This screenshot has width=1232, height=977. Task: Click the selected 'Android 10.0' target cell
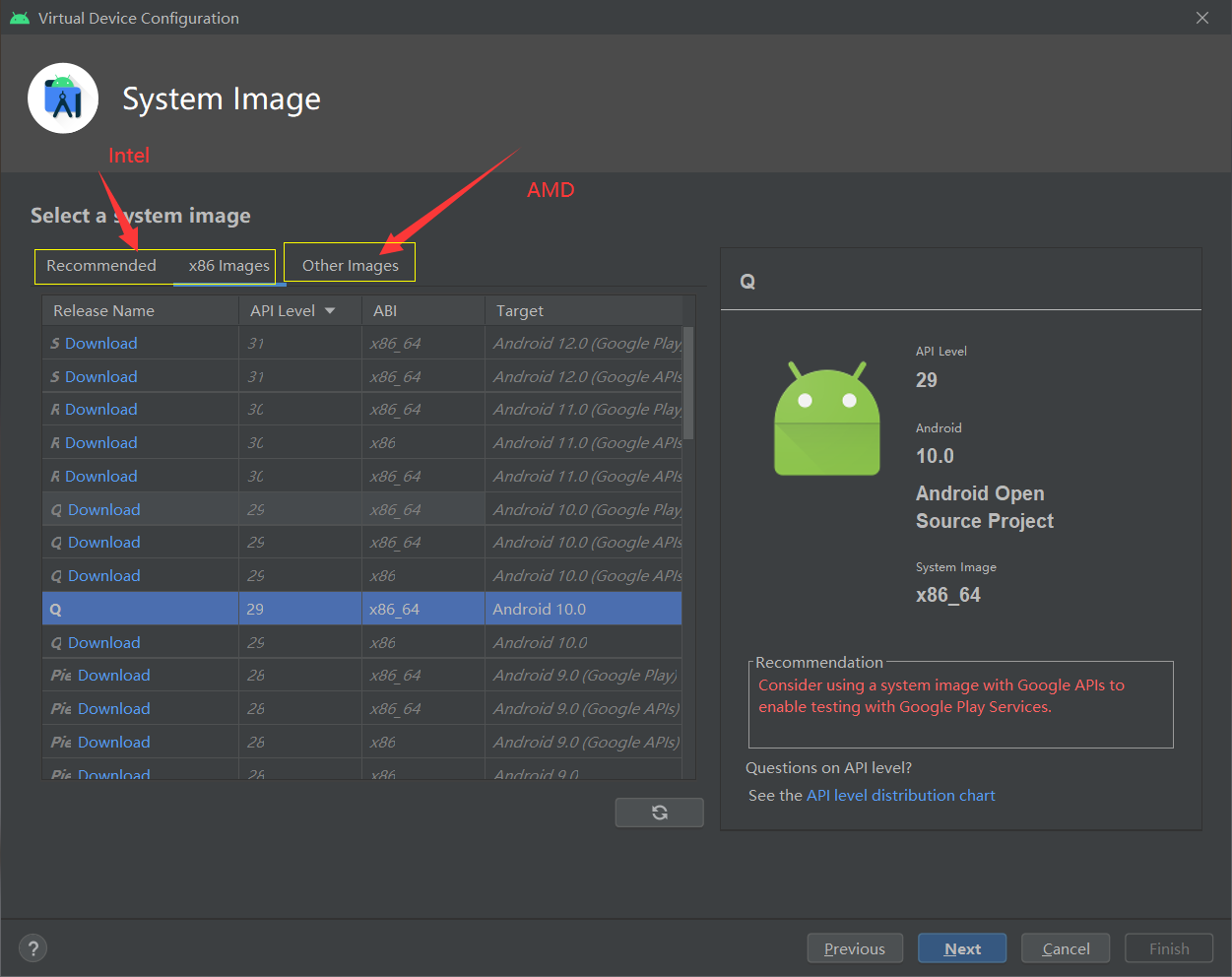pyautogui.click(x=583, y=610)
